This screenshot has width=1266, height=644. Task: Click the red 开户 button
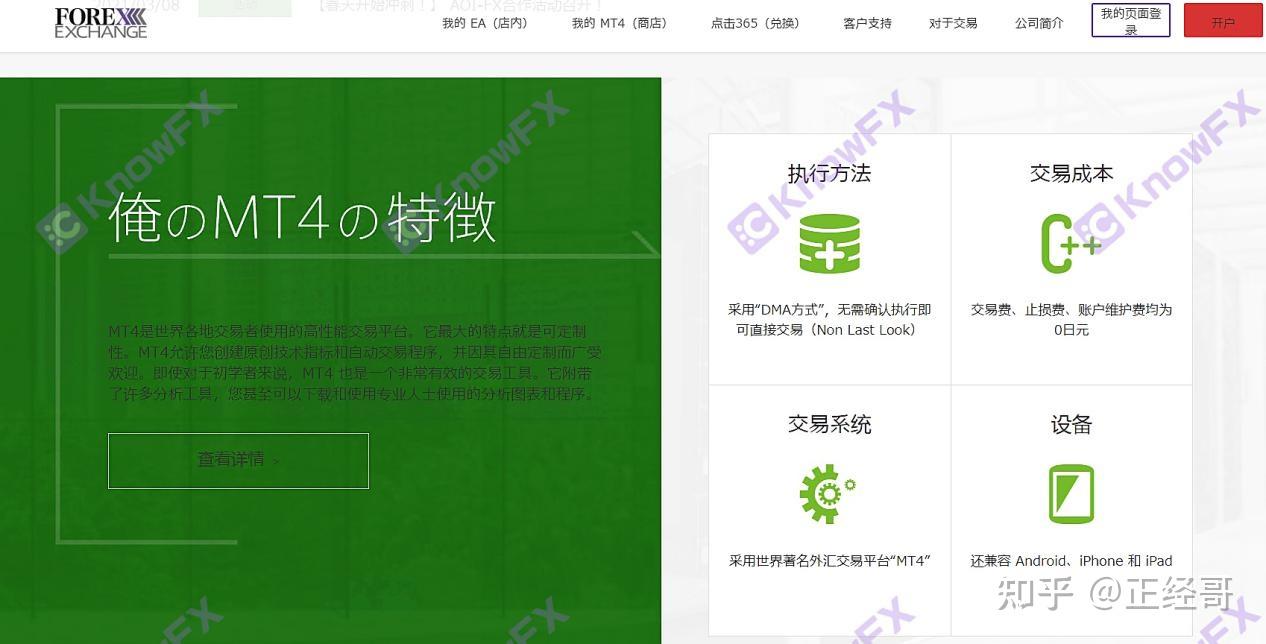click(x=1222, y=20)
